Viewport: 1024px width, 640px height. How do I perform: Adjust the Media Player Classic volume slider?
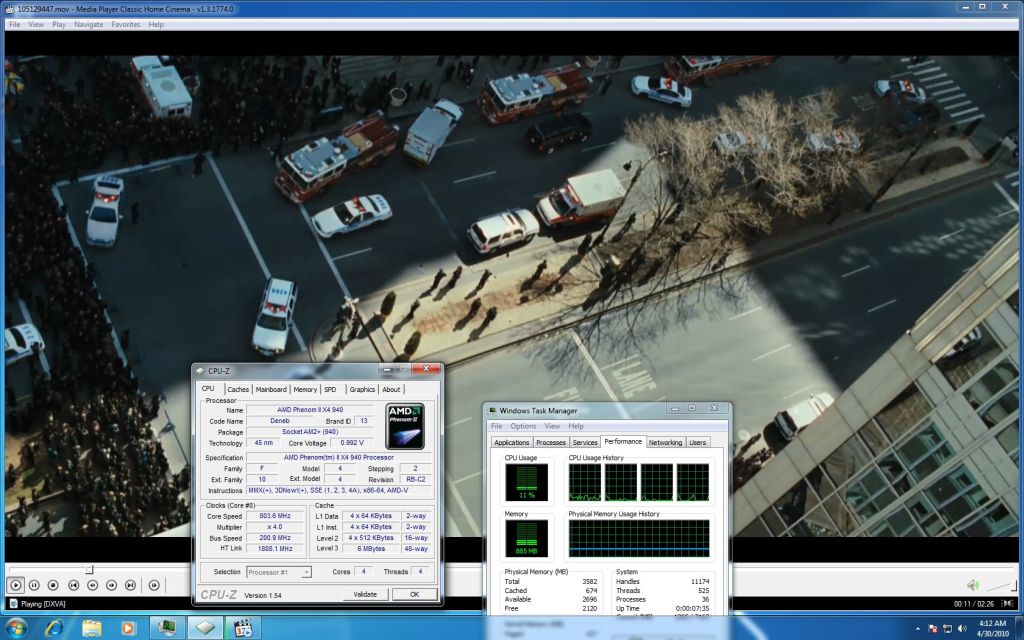1001,585
